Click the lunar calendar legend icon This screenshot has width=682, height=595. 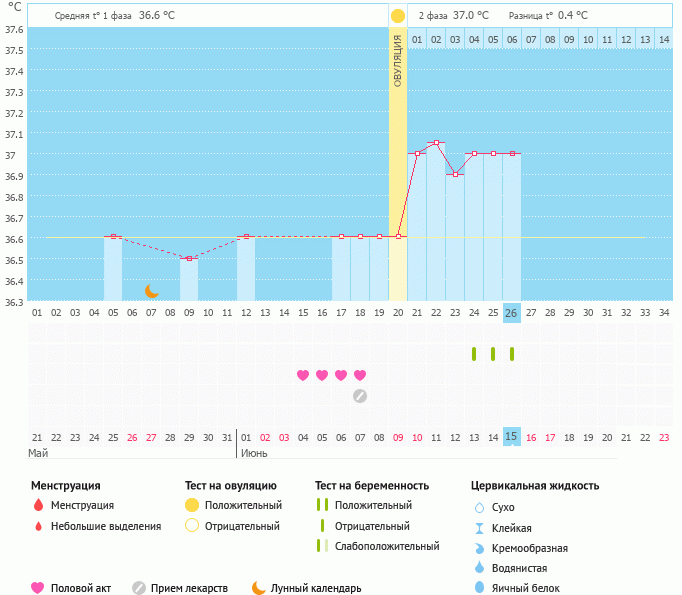(259, 588)
